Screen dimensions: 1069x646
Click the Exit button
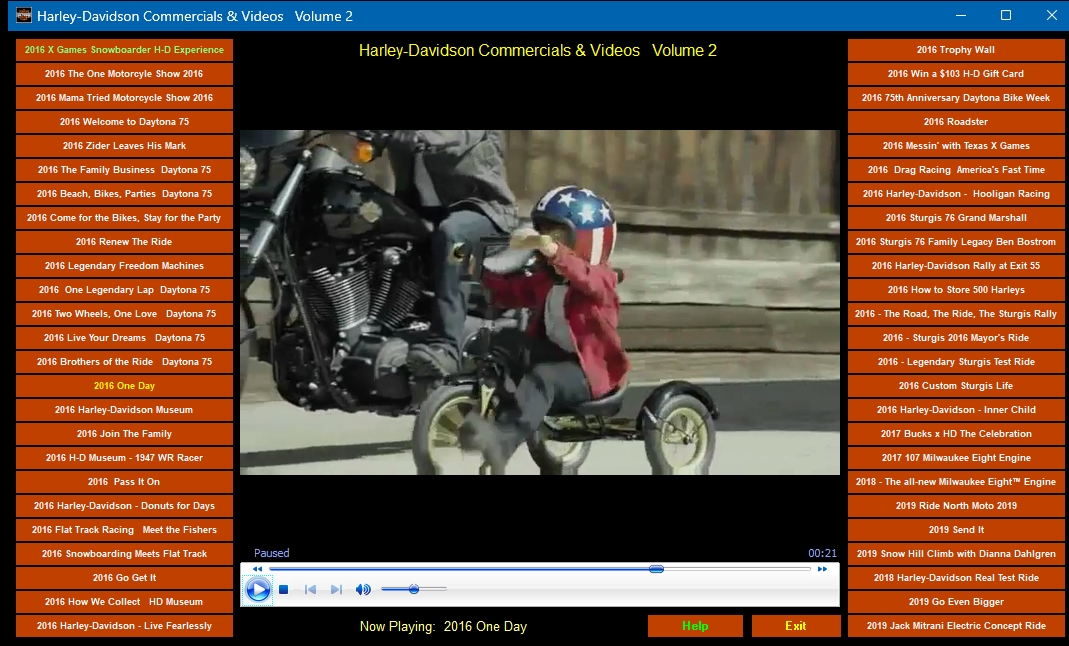796,626
